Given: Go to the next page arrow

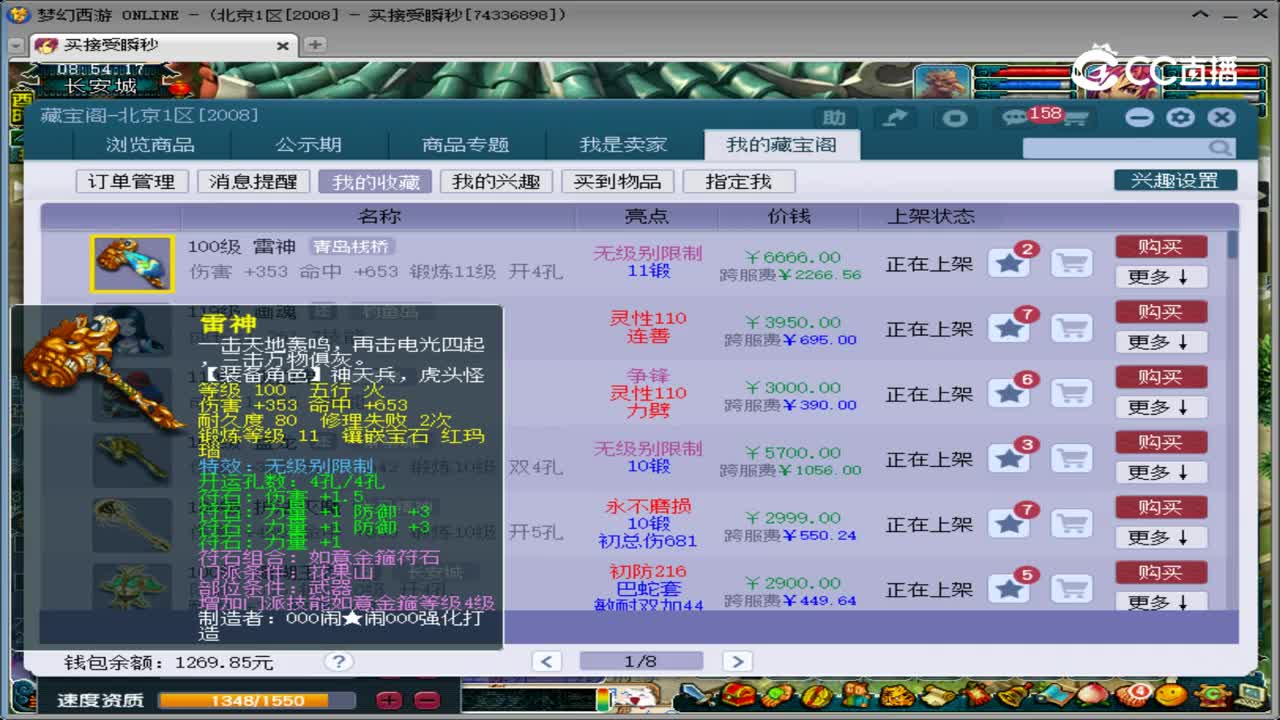Looking at the screenshot, I should point(737,661).
